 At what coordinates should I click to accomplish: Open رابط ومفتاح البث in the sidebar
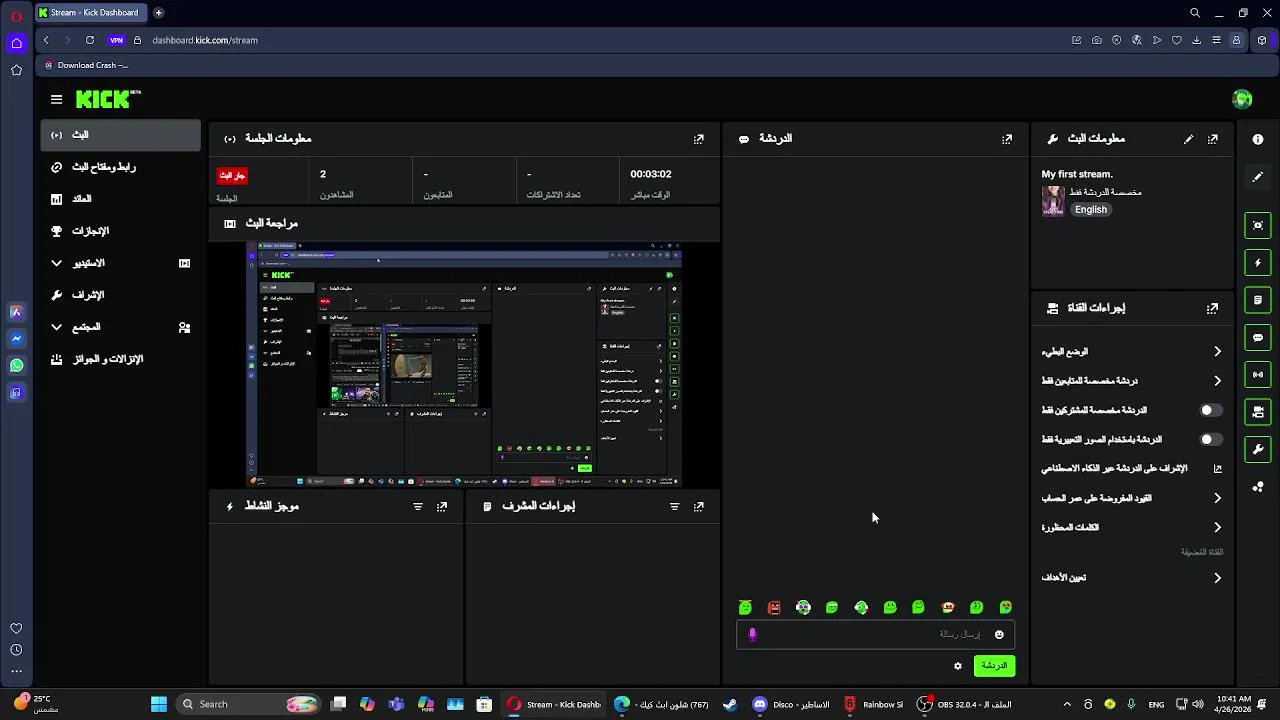pyautogui.click(x=120, y=167)
